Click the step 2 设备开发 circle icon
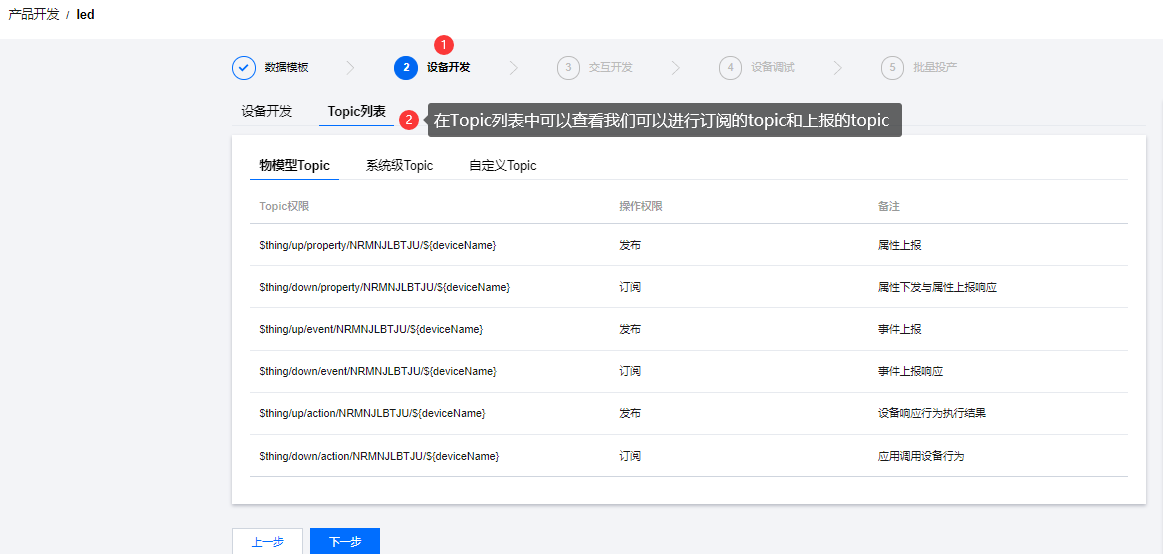The height and width of the screenshot is (554, 1163). coord(406,67)
